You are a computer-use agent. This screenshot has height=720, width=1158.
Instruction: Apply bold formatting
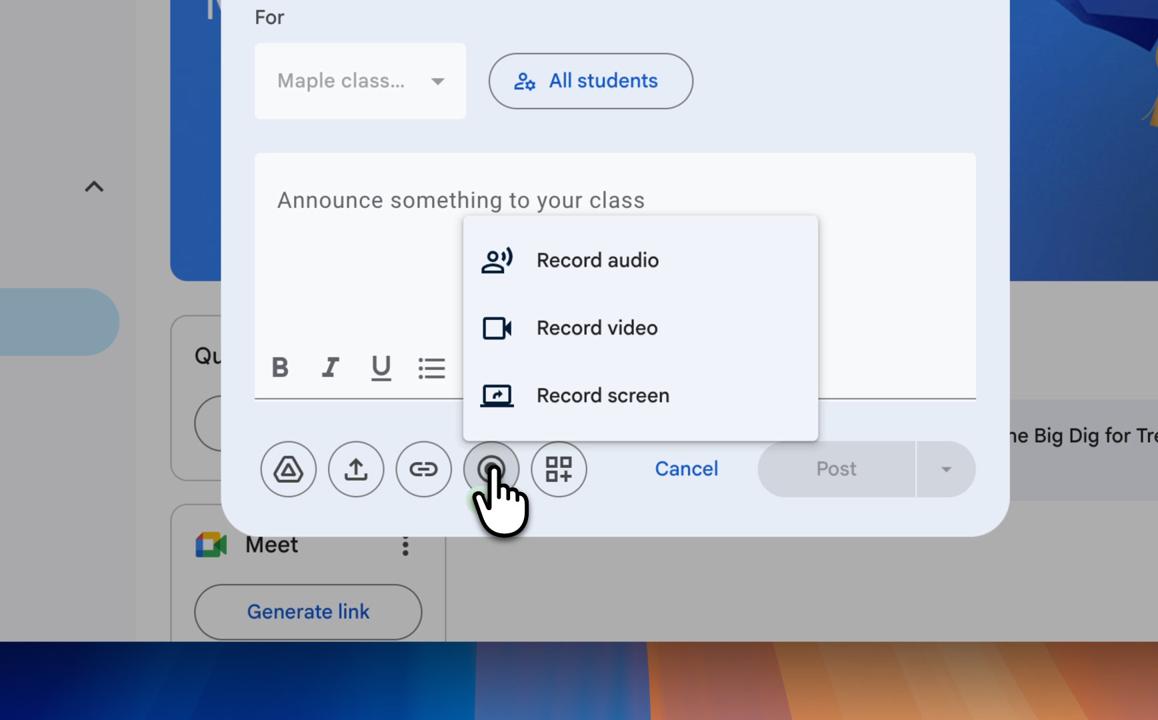point(280,368)
